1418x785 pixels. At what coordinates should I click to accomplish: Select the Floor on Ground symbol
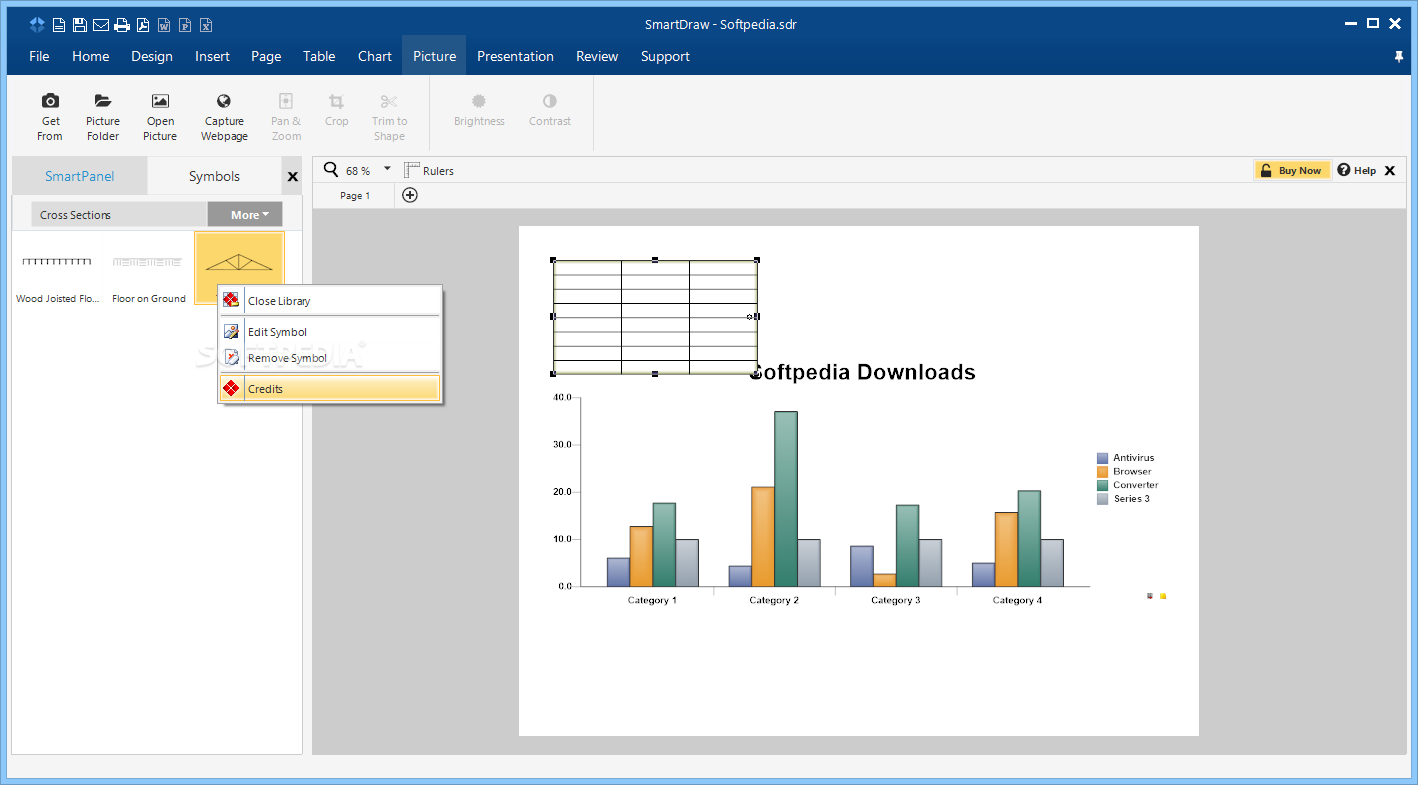tap(148, 268)
